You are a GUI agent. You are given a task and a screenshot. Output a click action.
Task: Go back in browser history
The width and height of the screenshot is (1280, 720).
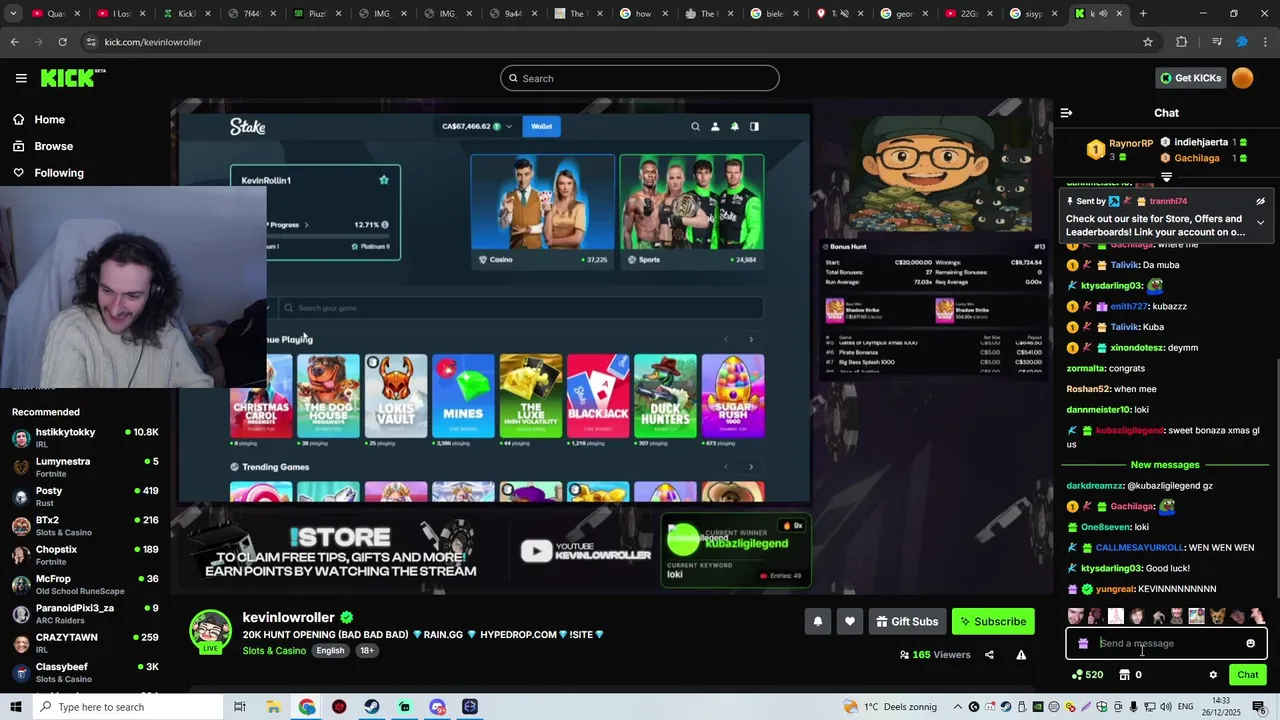pyautogui.click(x=14, y=42)
